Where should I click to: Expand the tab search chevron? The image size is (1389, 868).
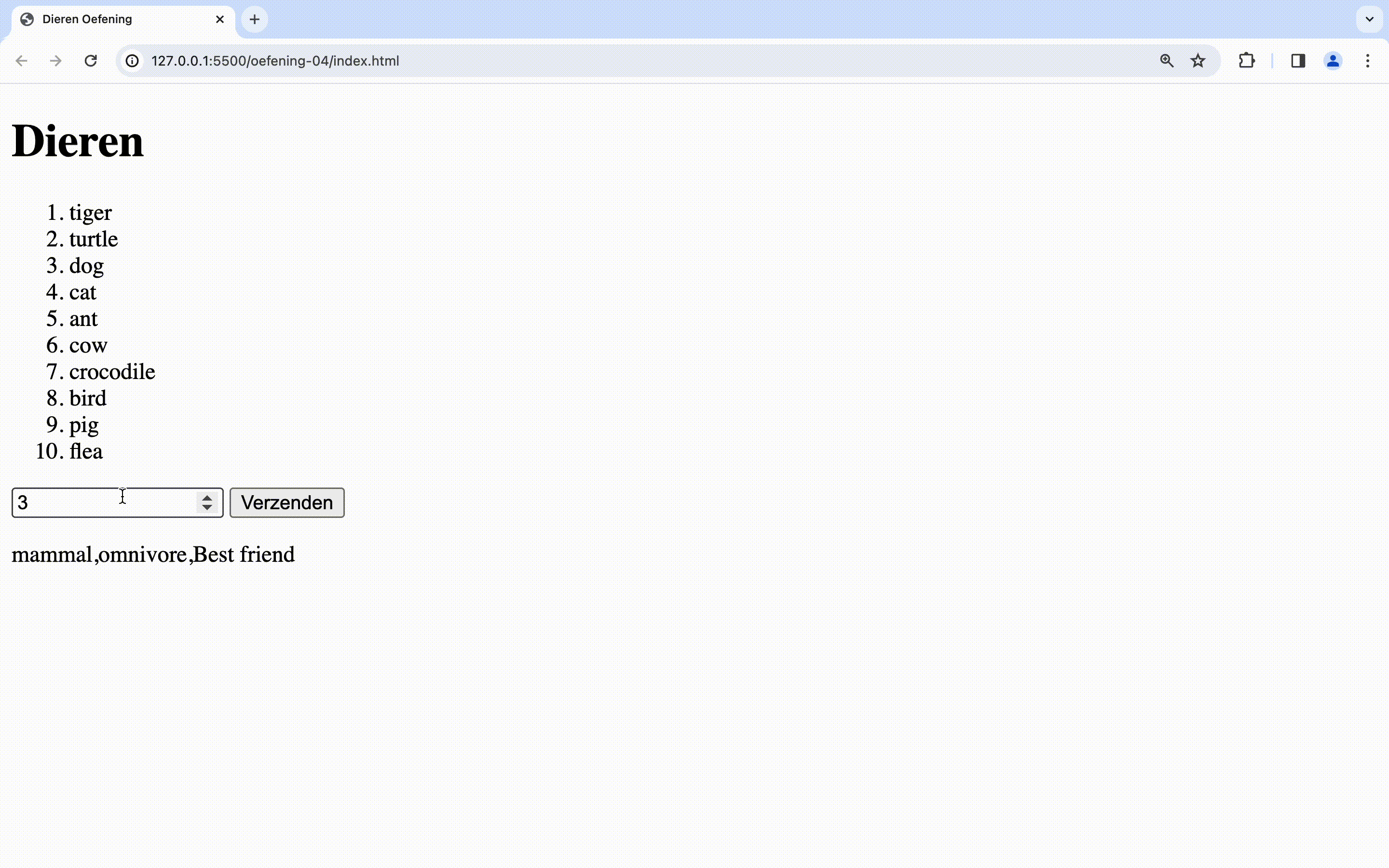pos(1370,19)
